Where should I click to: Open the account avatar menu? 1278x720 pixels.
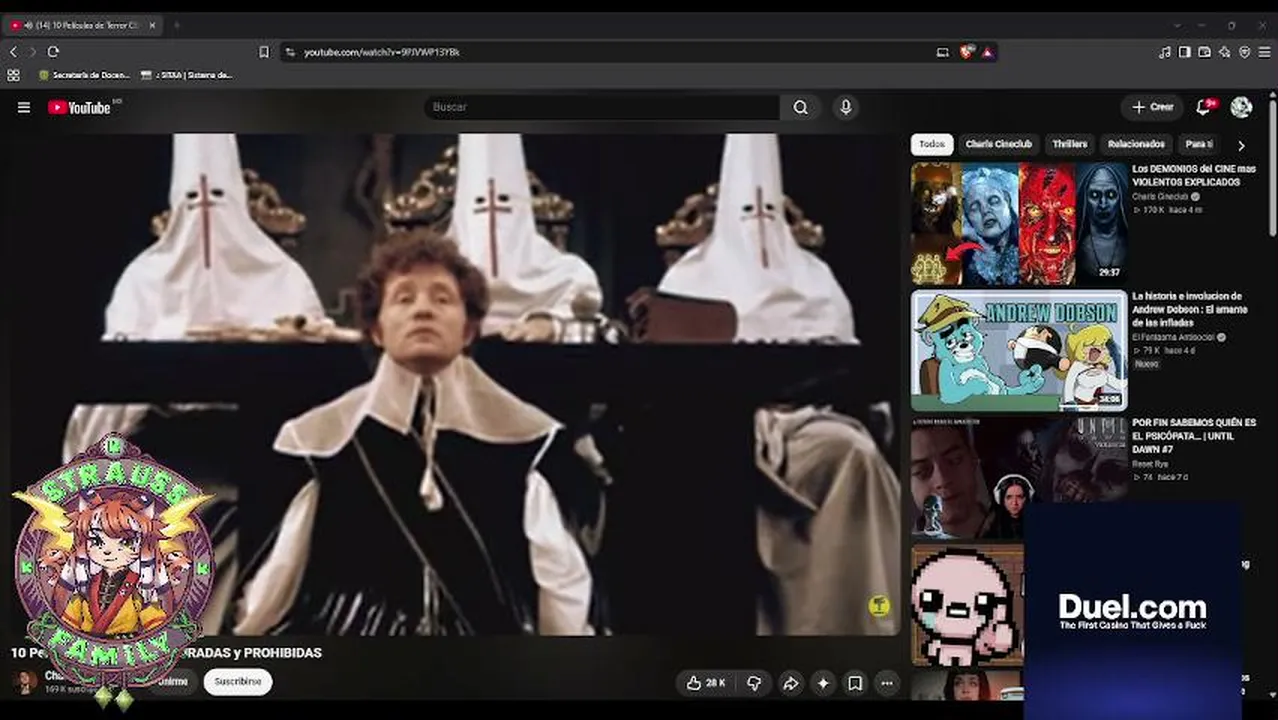point(1241,107)
